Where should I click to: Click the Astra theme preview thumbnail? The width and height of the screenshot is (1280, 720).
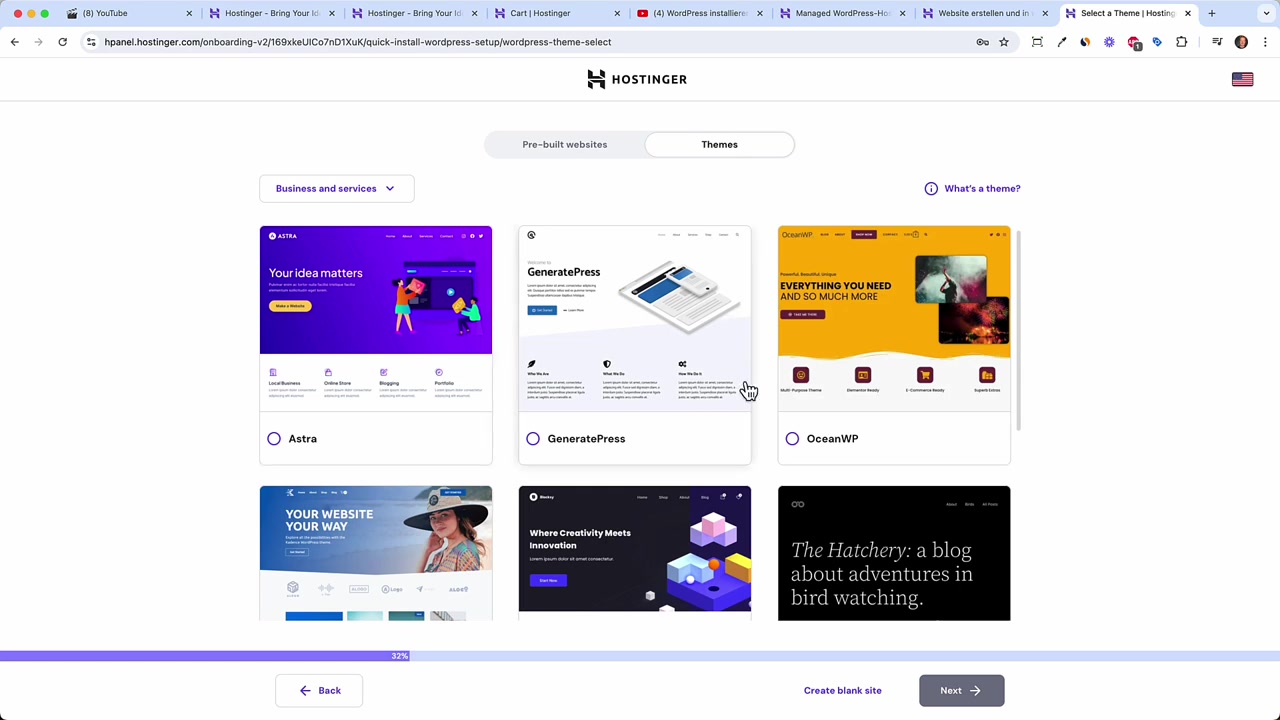pyautogui.click(x=376, y=319)
